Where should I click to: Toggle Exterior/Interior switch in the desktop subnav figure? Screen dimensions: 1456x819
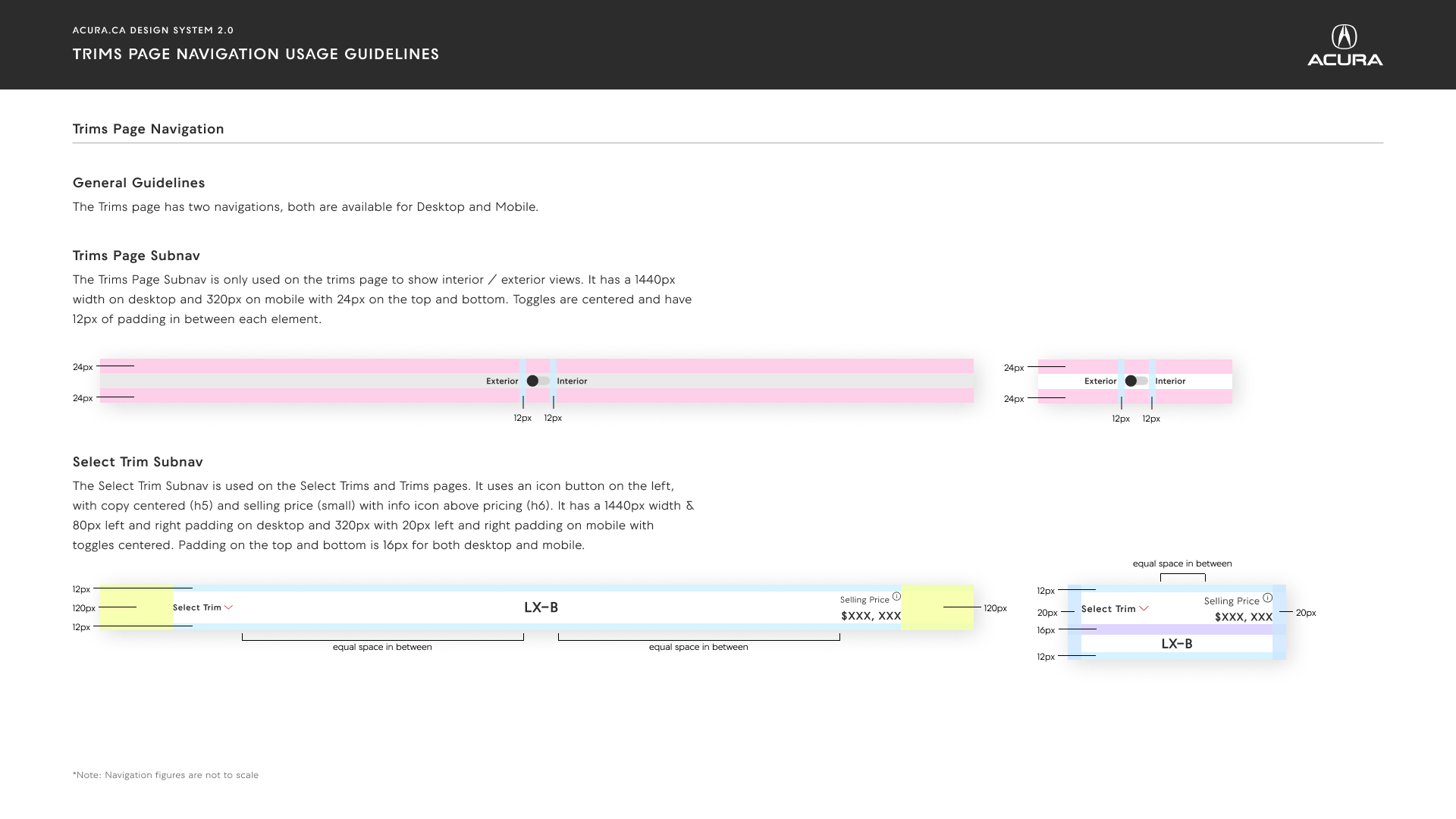coord(538,381)
